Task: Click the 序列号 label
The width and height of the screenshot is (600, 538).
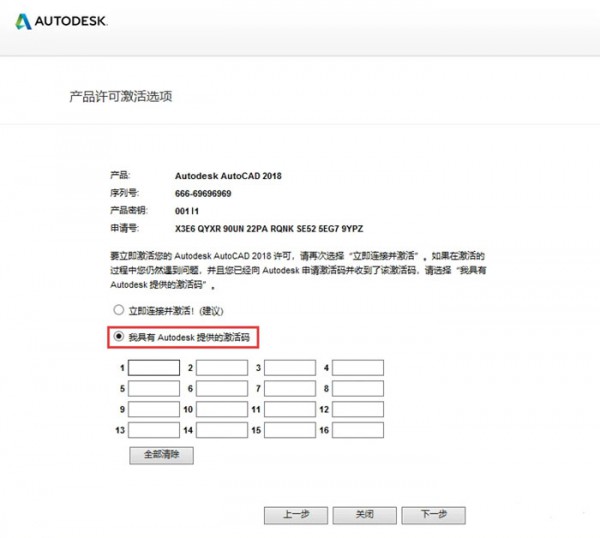Action: [124, 193]
